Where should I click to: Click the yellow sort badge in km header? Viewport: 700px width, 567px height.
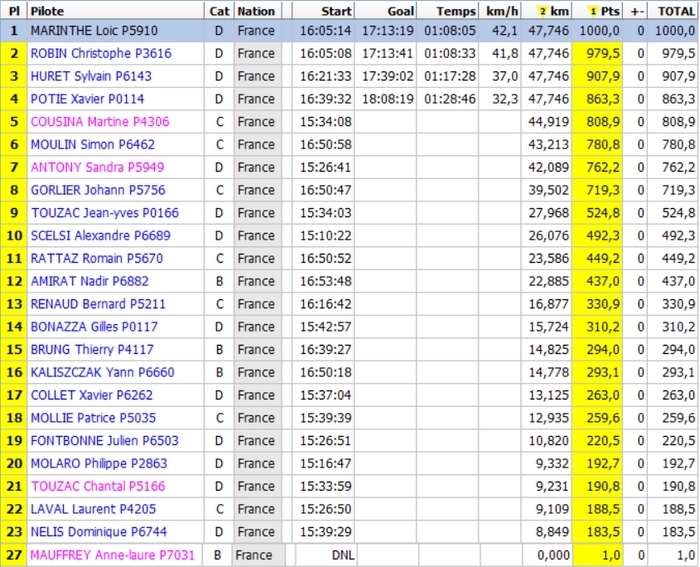point(541,10)
